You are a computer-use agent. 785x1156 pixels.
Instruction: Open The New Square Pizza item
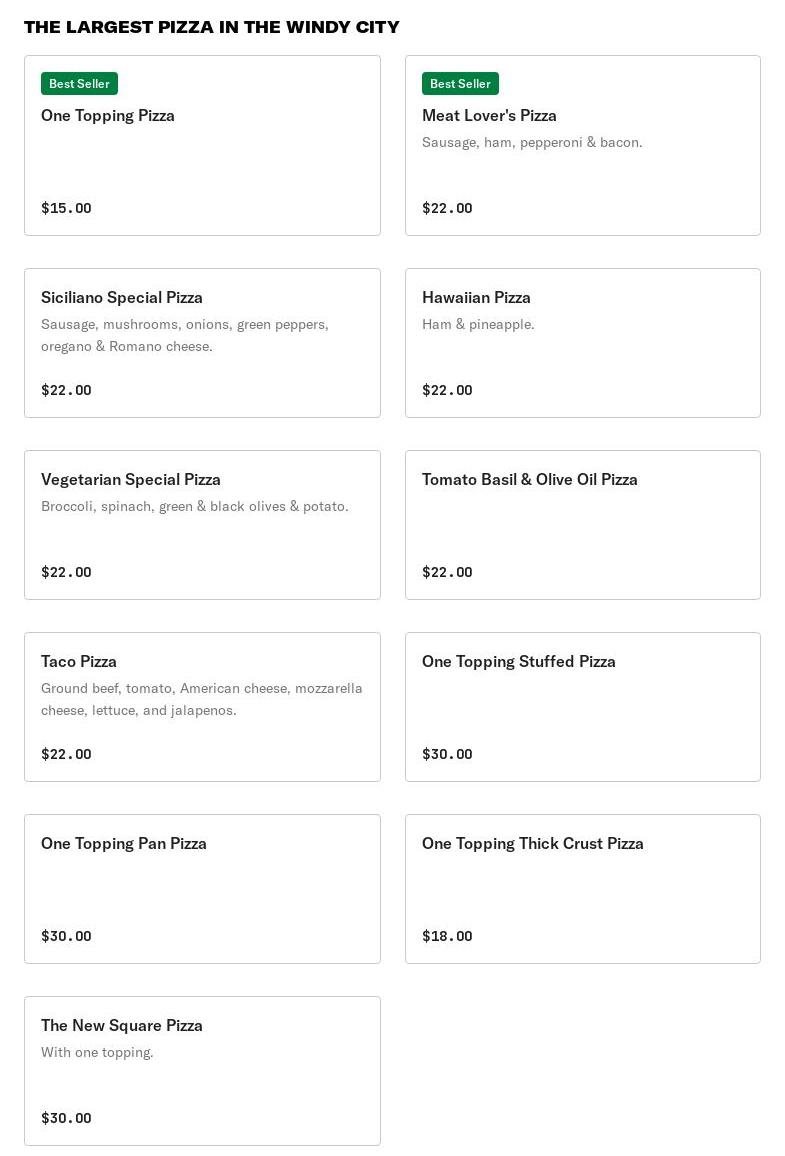point(202,1071)
